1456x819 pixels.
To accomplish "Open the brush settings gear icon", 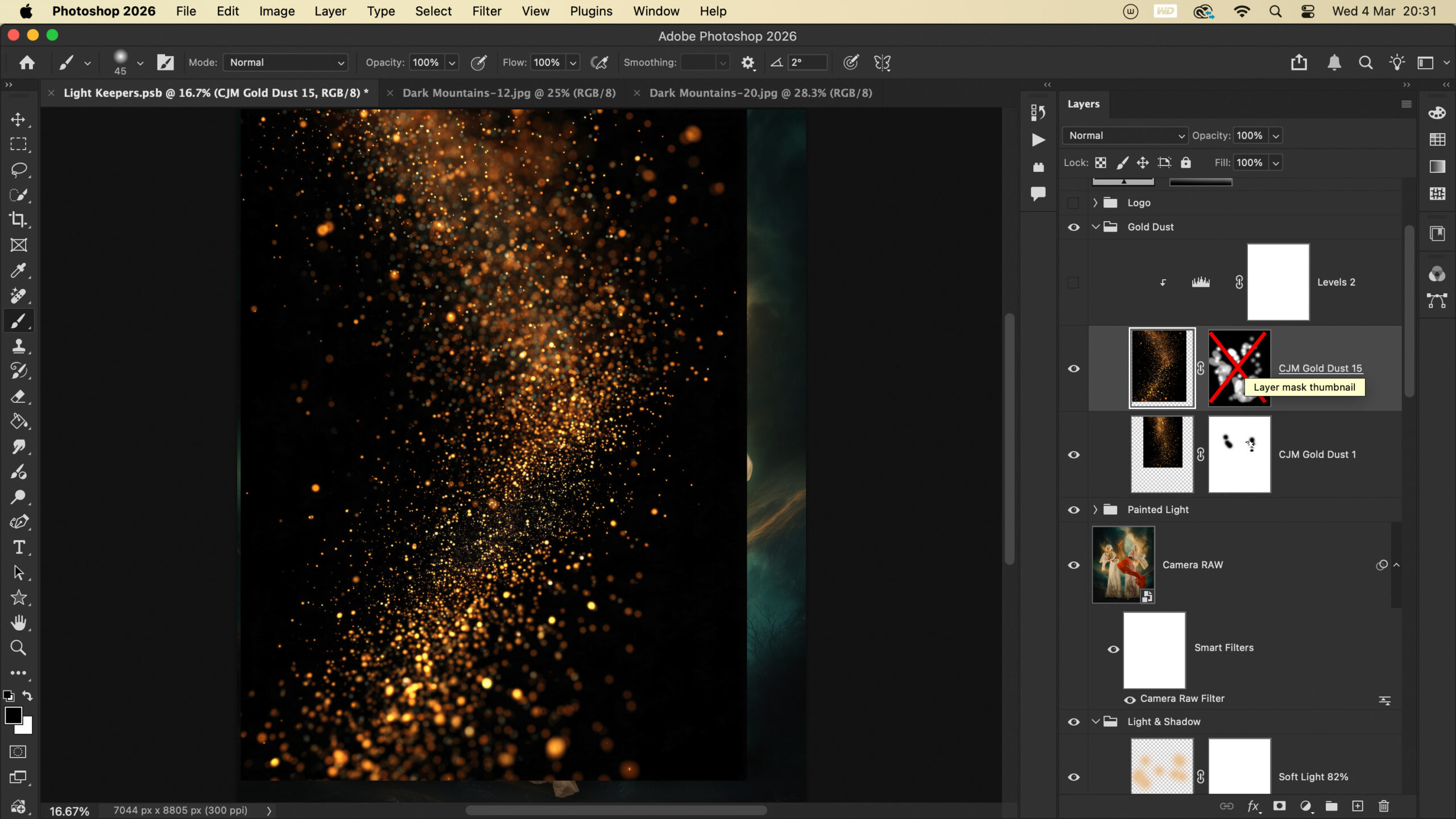I will click(x=747, y=63).
